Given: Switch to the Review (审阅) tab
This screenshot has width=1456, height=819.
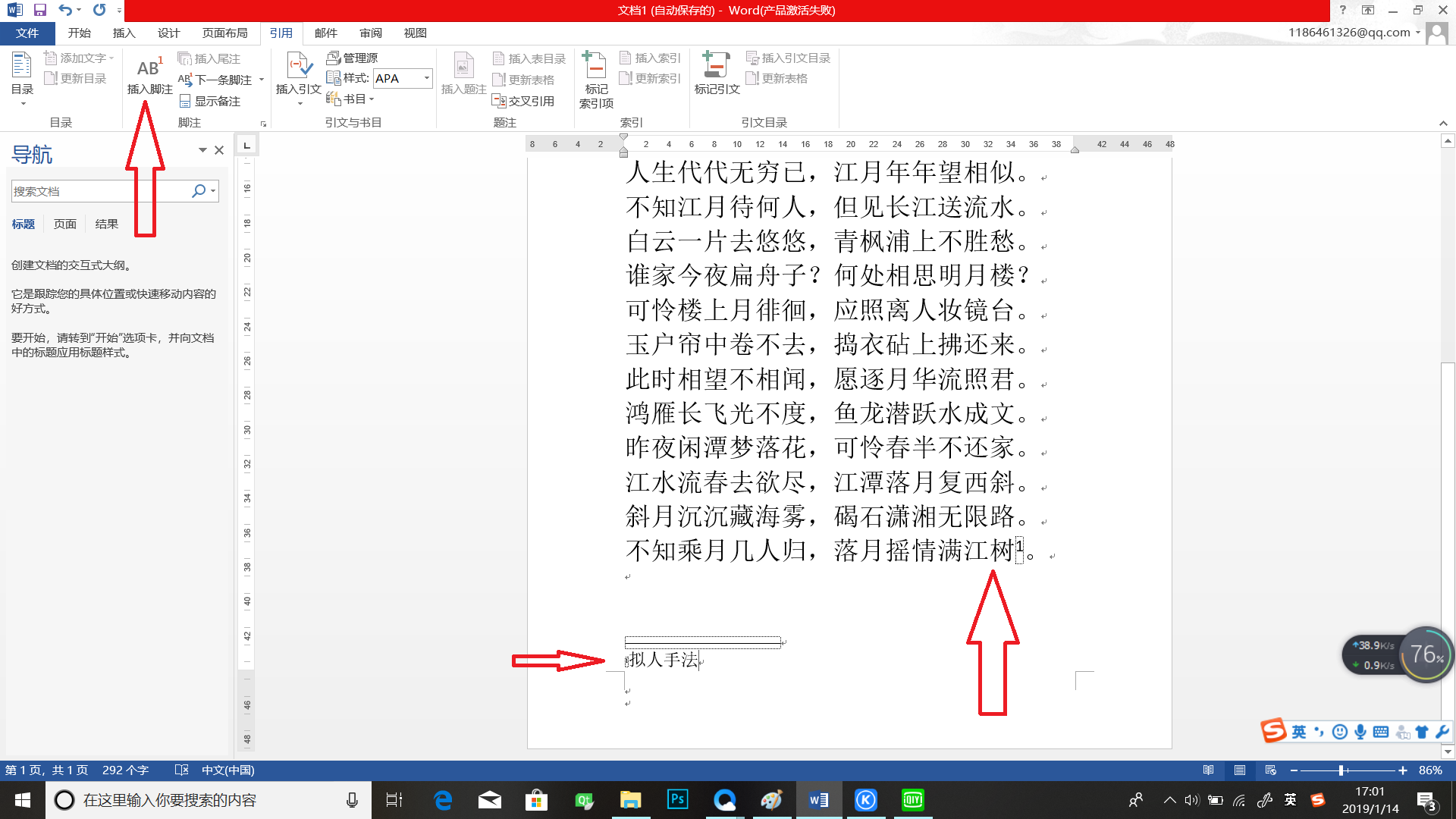Looking at the screenshot, I should [371, 33].
